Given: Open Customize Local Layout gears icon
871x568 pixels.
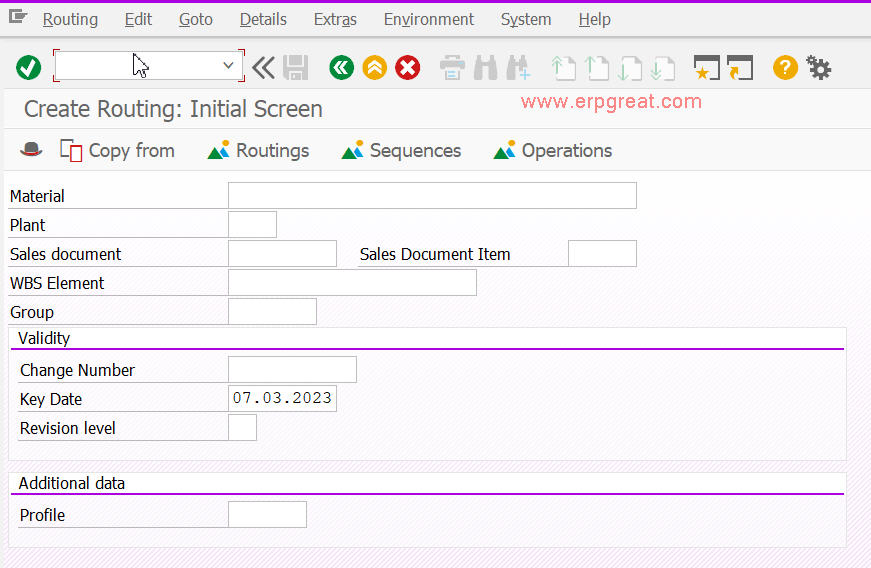Looking at the screenshot, I should [x=819, y=68].
